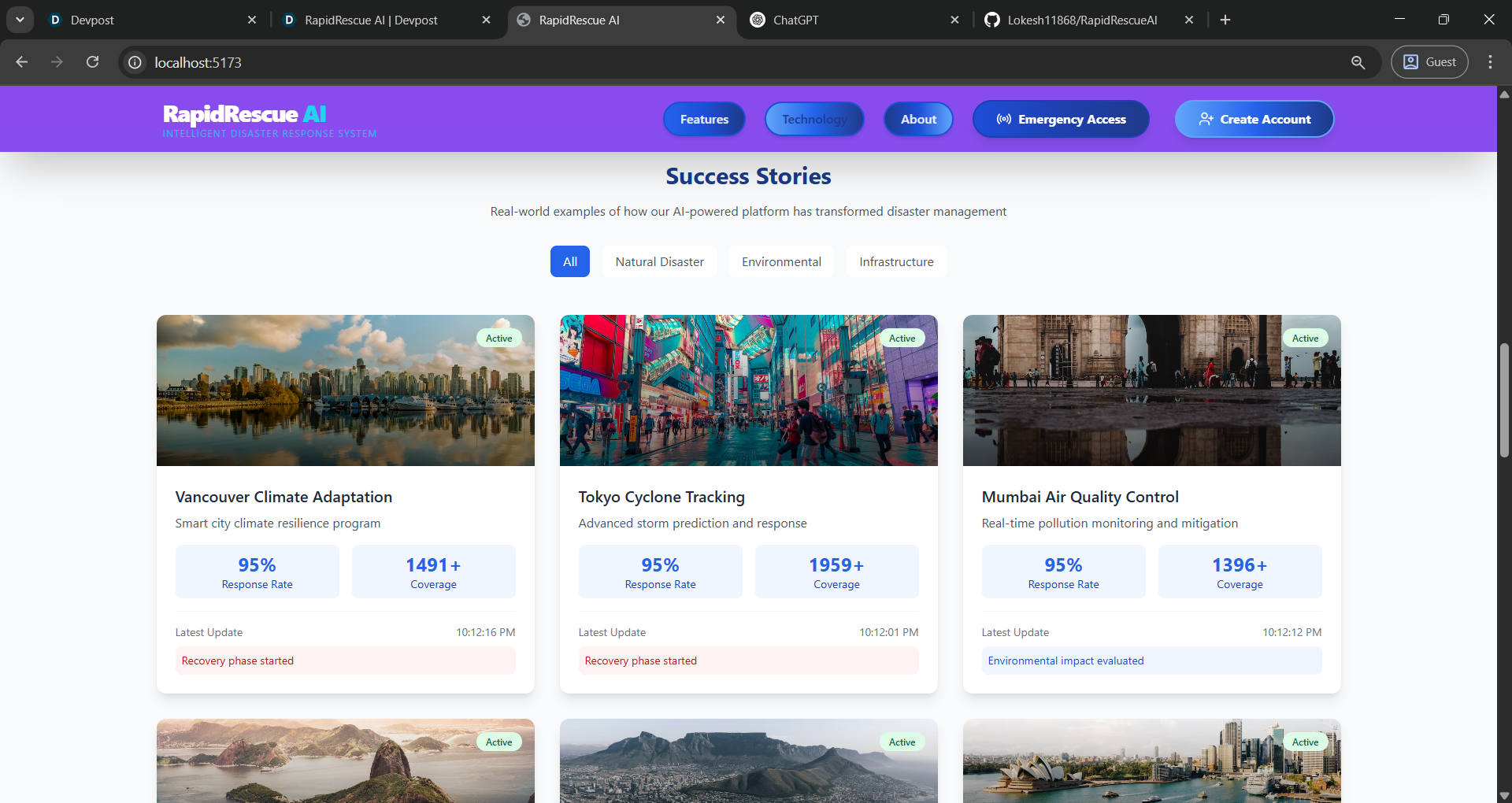The image size is (1512, 803).
Task: Select the All filter
Action: click(x=570, y=261)
